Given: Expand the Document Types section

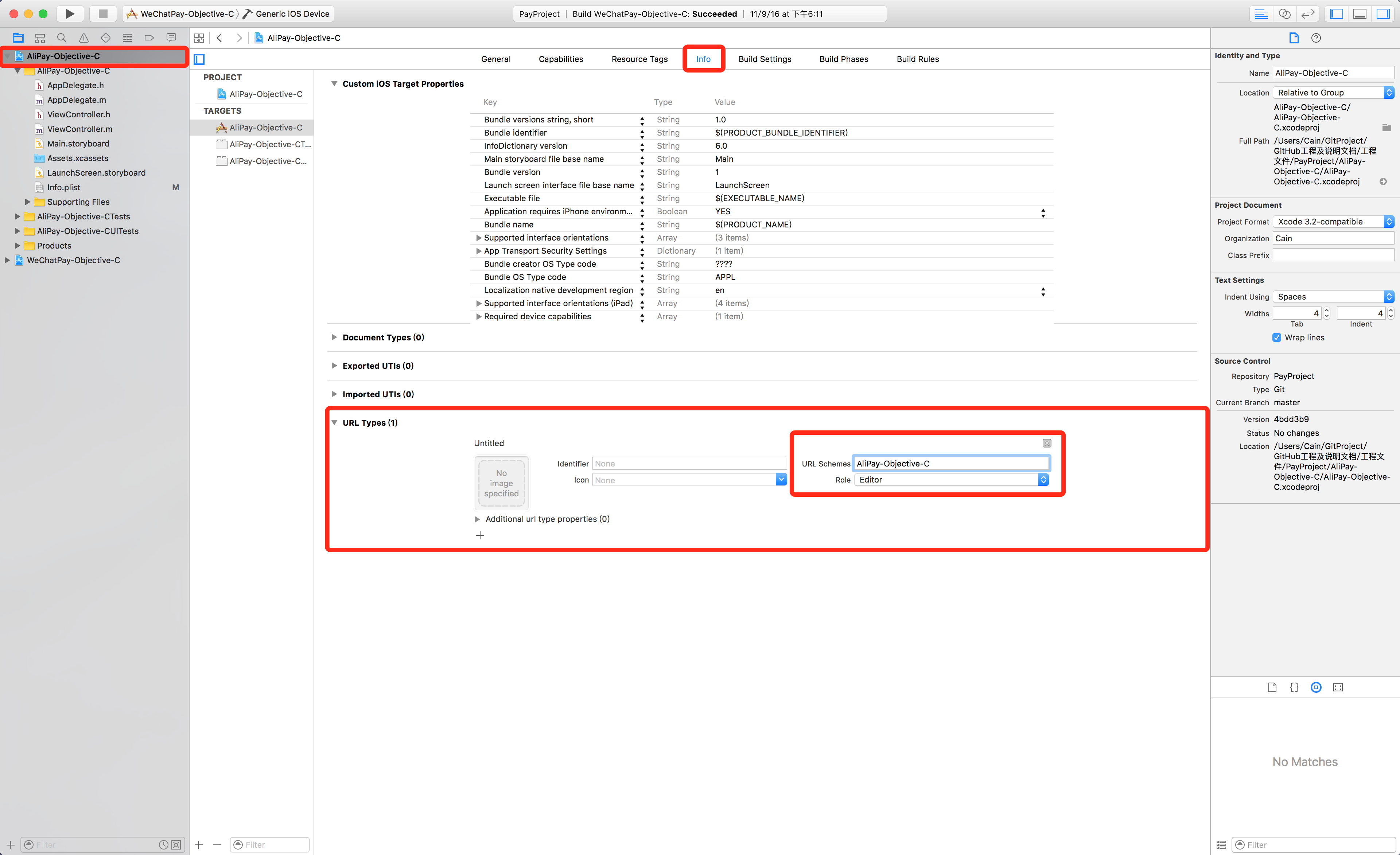Looking at the screenshot, I should (334, 337).
